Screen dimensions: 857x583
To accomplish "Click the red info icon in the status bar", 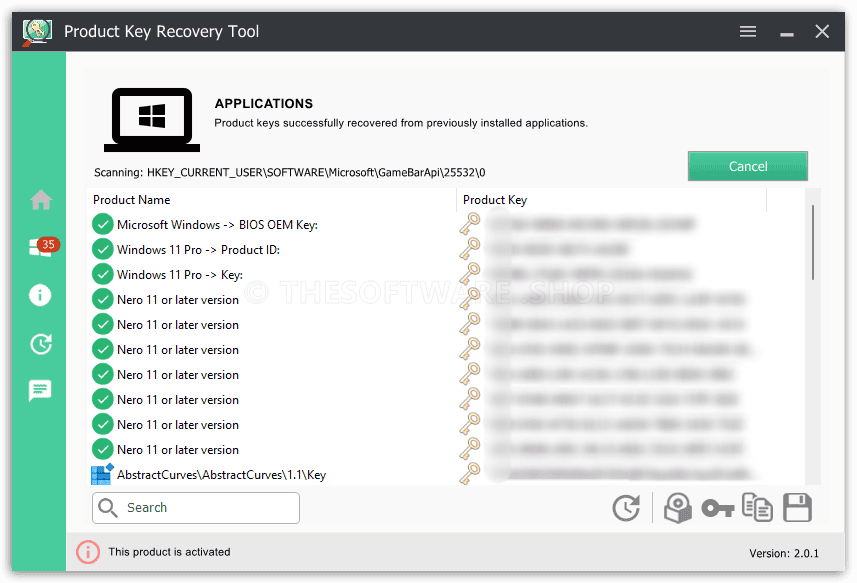I will (88, 552).
